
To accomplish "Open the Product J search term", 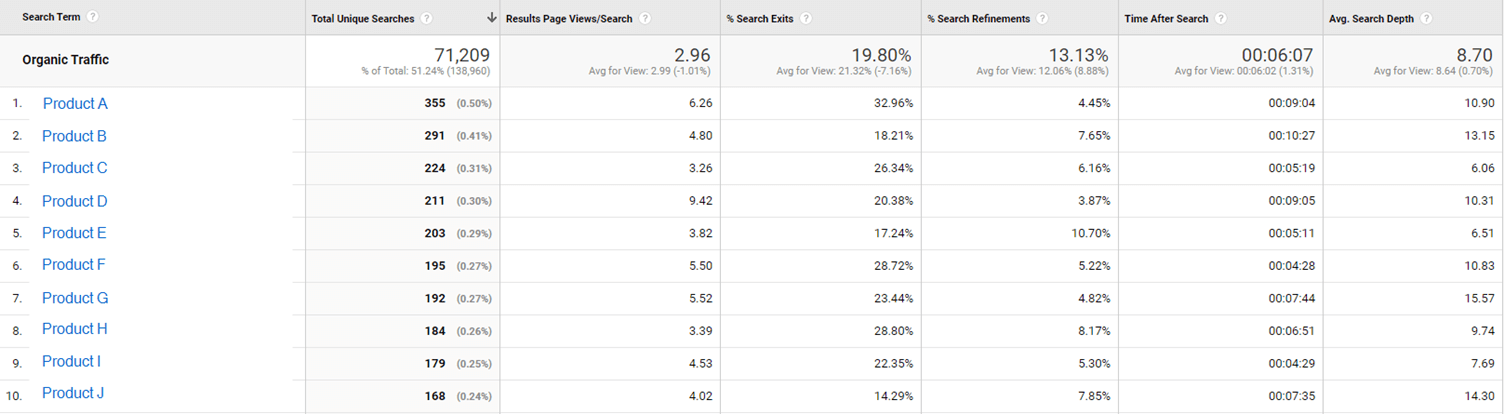I will (73, 393).
